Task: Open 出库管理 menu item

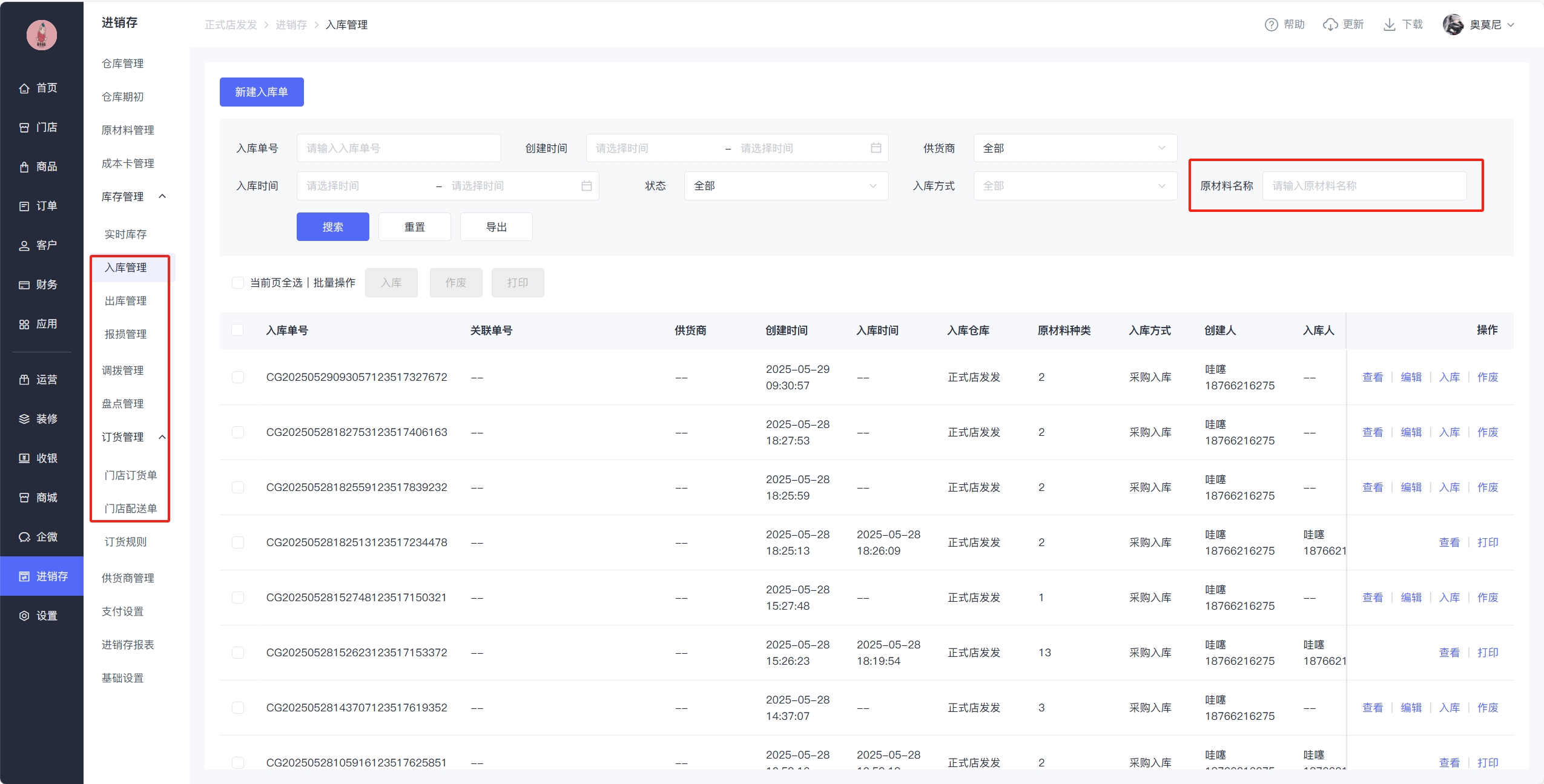Action: click(x=126, y=301)
